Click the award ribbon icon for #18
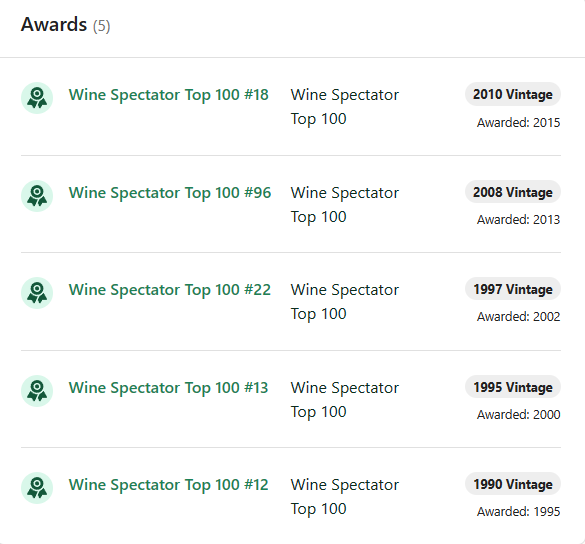Viewport: 585px width, 544px height. 37,98
